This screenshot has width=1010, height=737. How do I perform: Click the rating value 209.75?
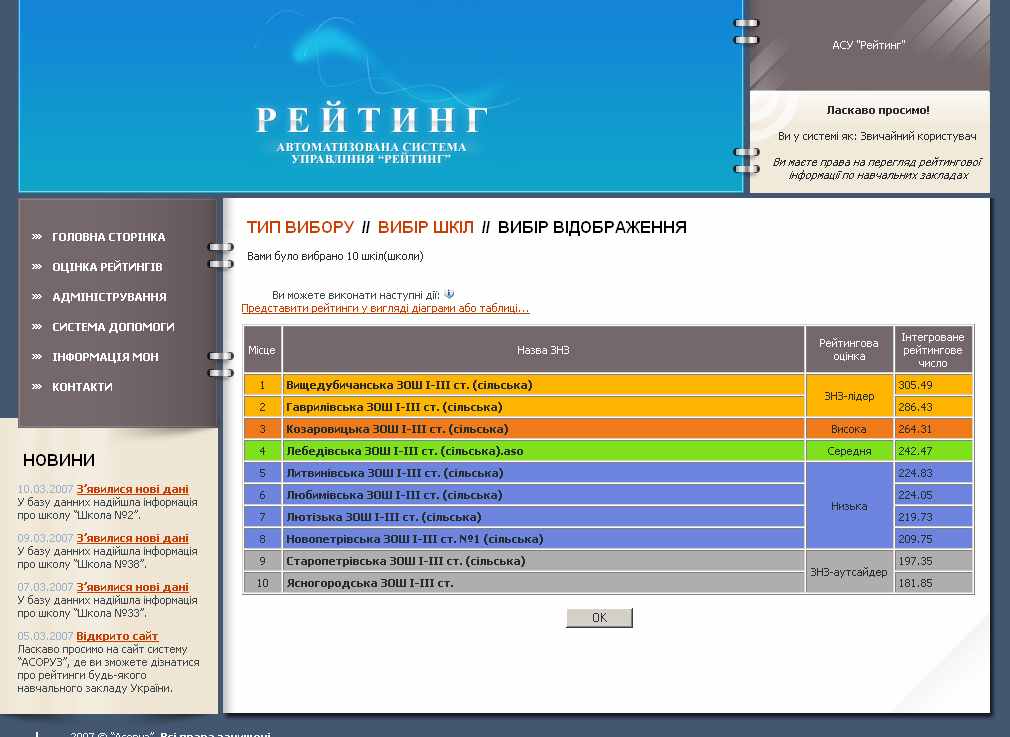tap(915, 539)
